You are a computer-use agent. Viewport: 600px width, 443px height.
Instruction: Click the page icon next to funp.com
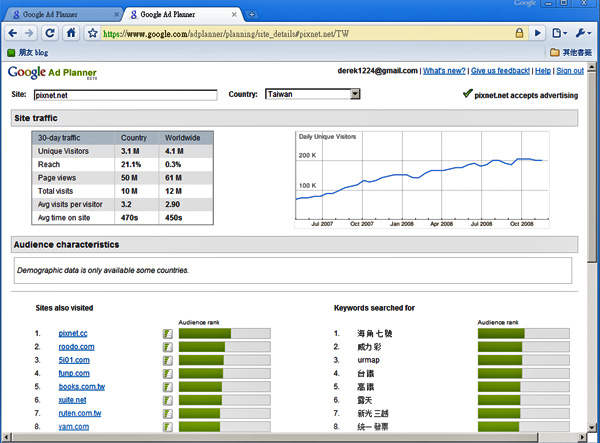[x=168, y=373]
